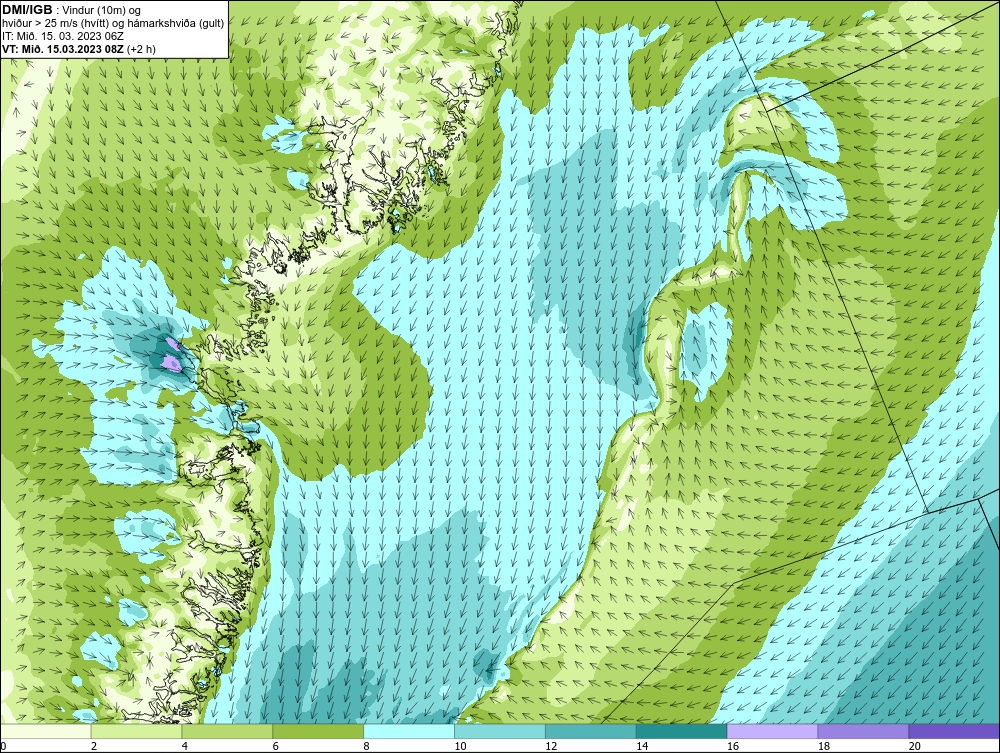Click the 0–2 m/s palest legend swatch
The width and height of the screenshot is (1000, 753).
tap(46, 731)
